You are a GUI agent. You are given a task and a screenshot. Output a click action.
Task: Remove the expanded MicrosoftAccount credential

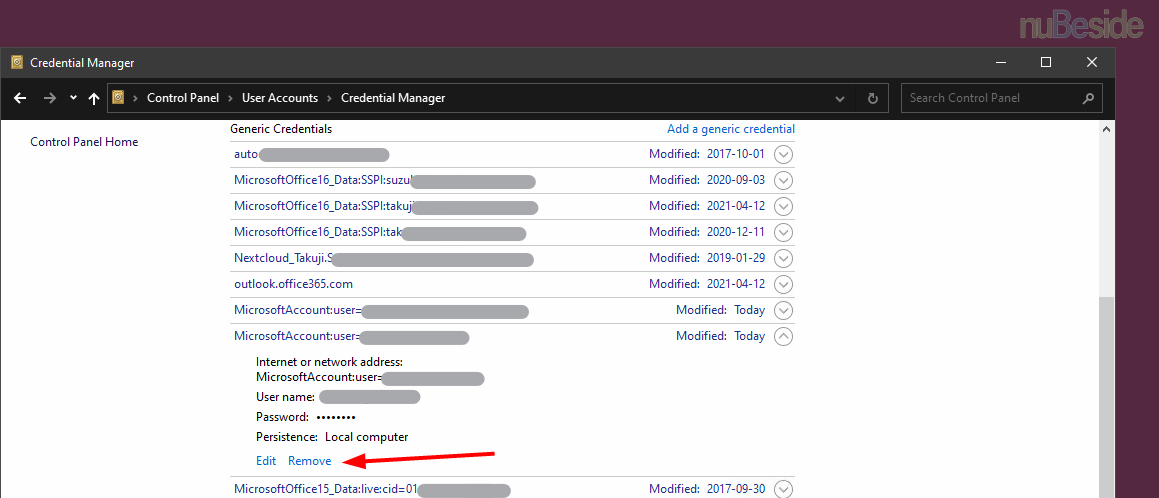click(x=310, y=460)
